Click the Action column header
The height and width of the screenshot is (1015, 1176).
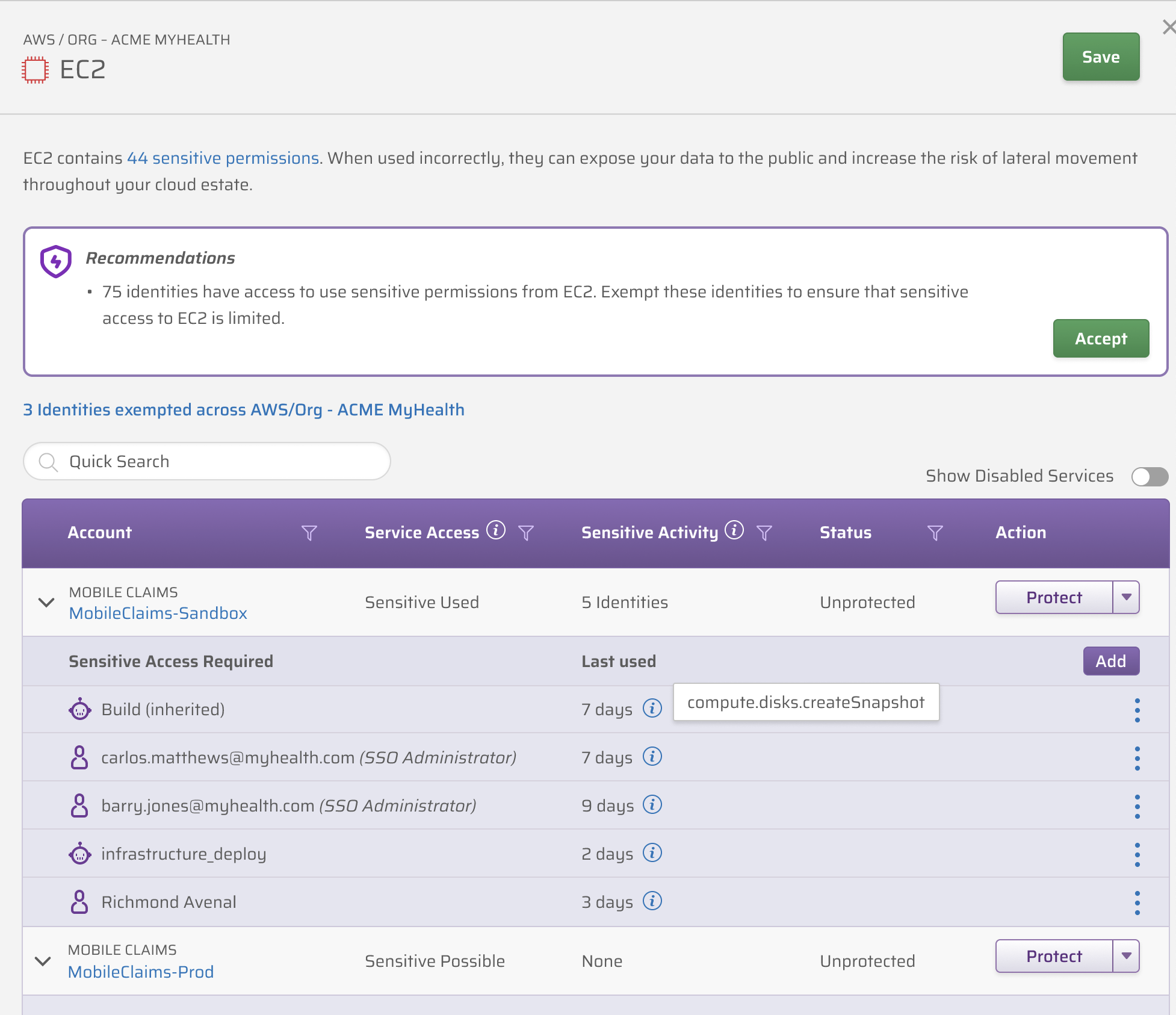[1021, 533]
